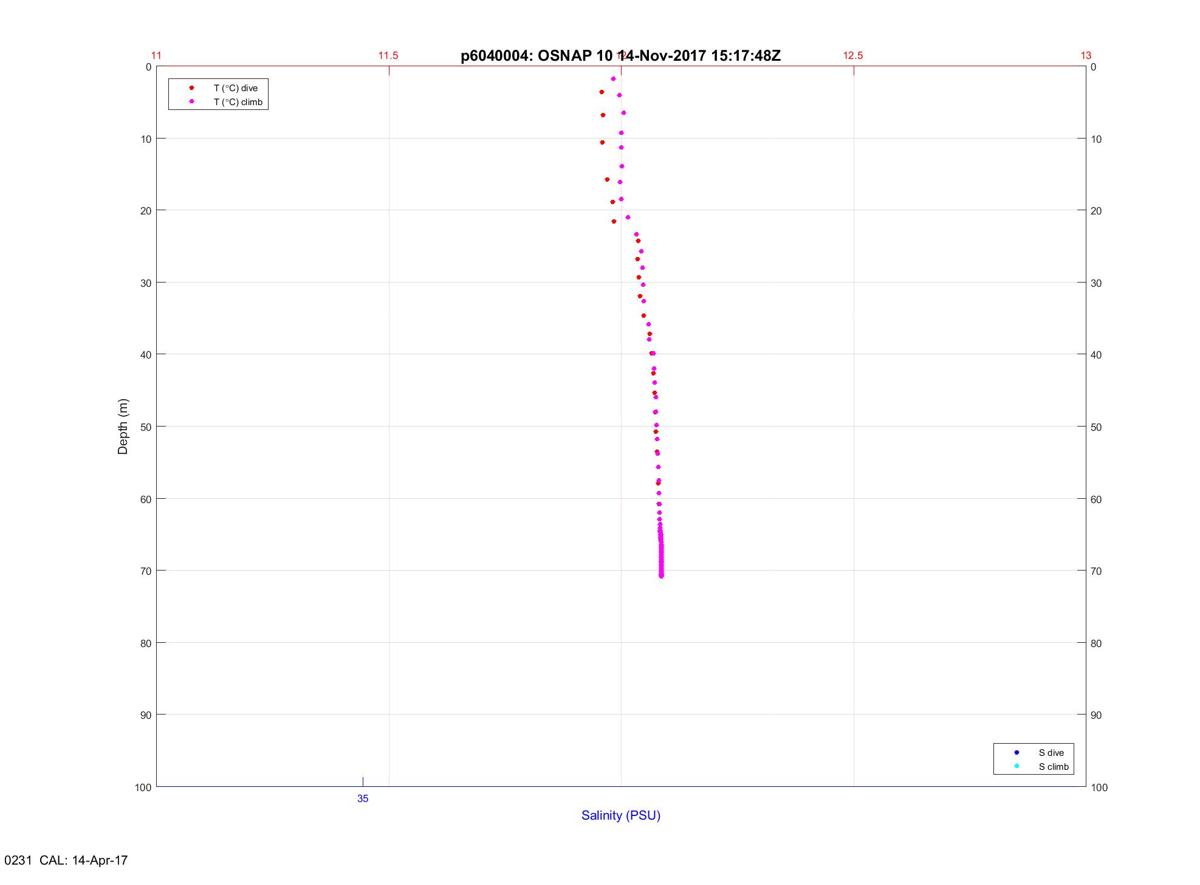Viewport: 1200px width, 885px height.
Task: Click the cyan marker next to S climb
Action: (1016, 767)
